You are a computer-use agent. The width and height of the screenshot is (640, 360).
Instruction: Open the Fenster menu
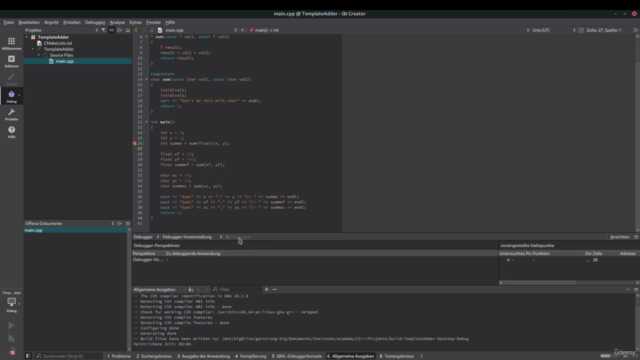pos(153,22)
